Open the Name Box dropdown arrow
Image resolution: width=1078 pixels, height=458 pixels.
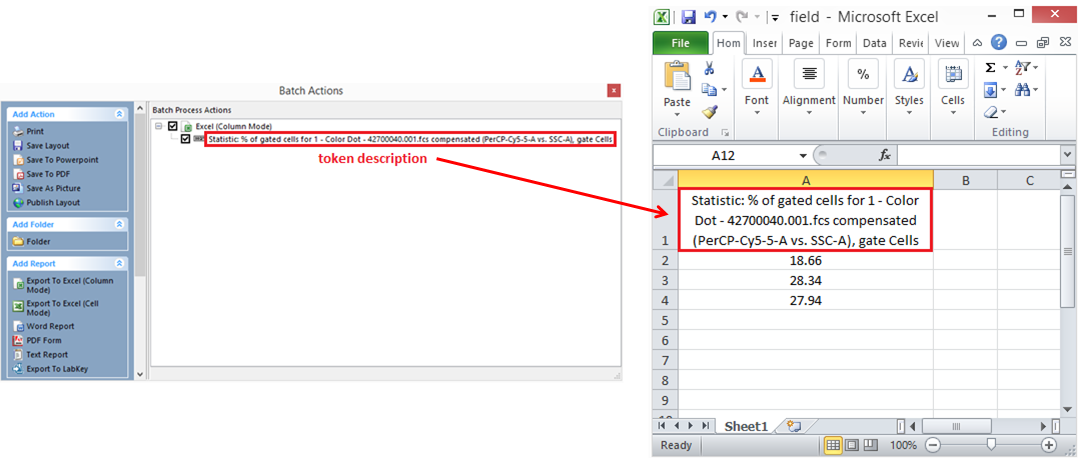(x=803, y=156)
